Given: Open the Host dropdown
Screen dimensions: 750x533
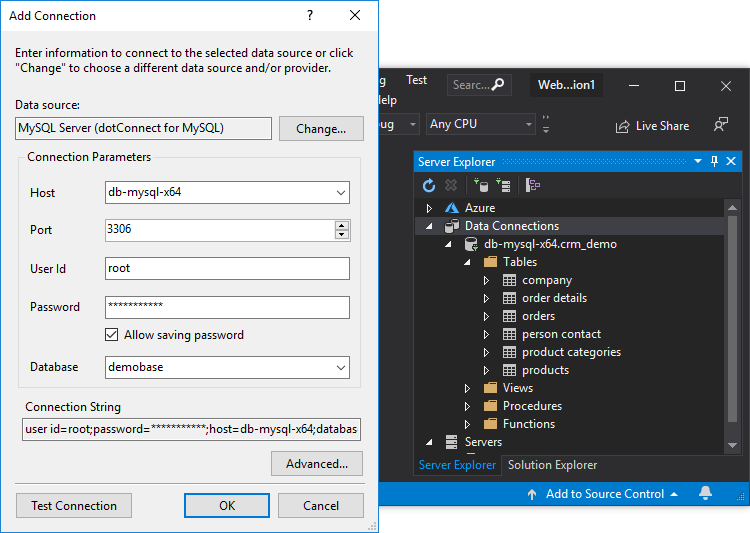Looking at the screenshot, I should pos(341,193).
